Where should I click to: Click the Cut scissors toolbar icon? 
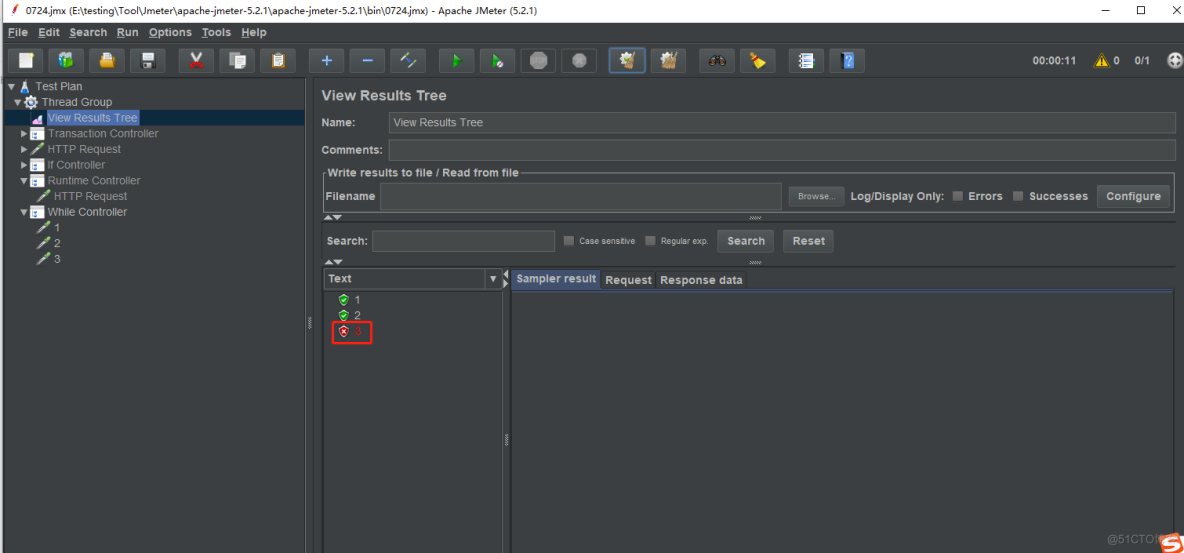[x=196, y=61]
